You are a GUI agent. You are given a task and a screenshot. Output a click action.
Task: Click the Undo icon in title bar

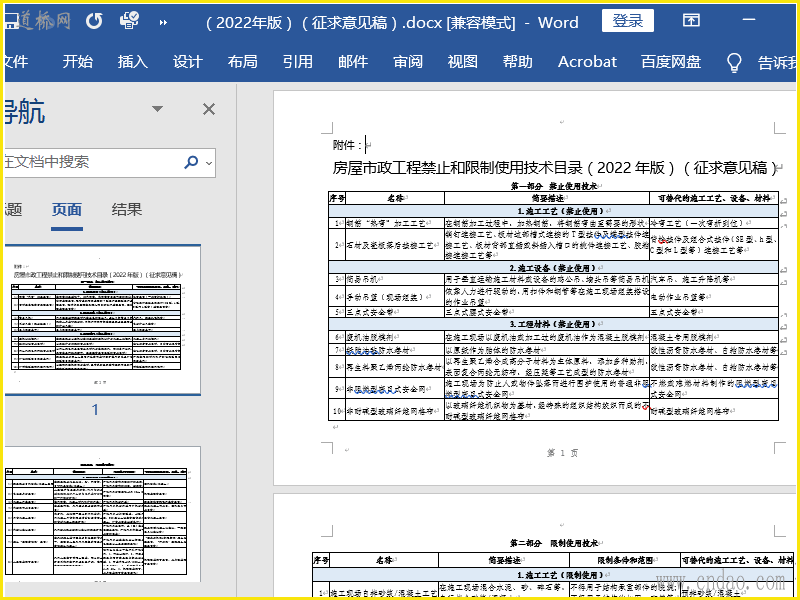(94, 21)
